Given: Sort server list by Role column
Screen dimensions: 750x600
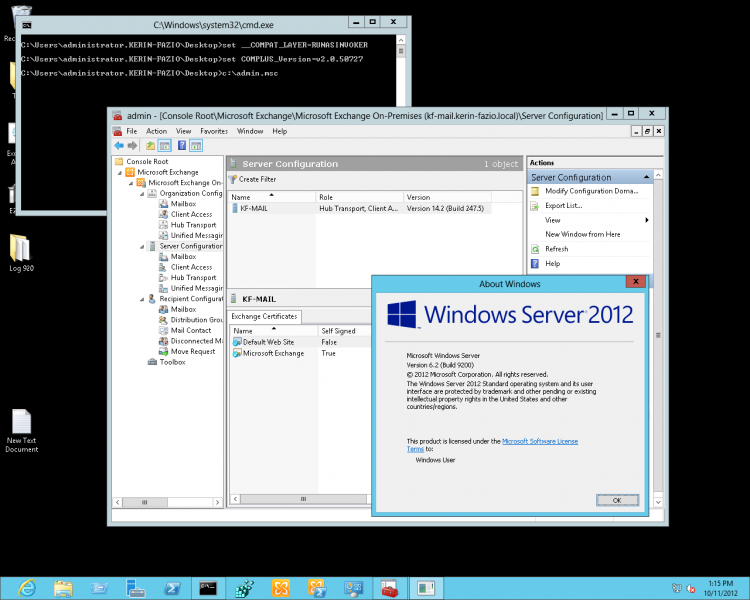Looking at the screenshot, I should pyautogui.click(x=360, y=197).
